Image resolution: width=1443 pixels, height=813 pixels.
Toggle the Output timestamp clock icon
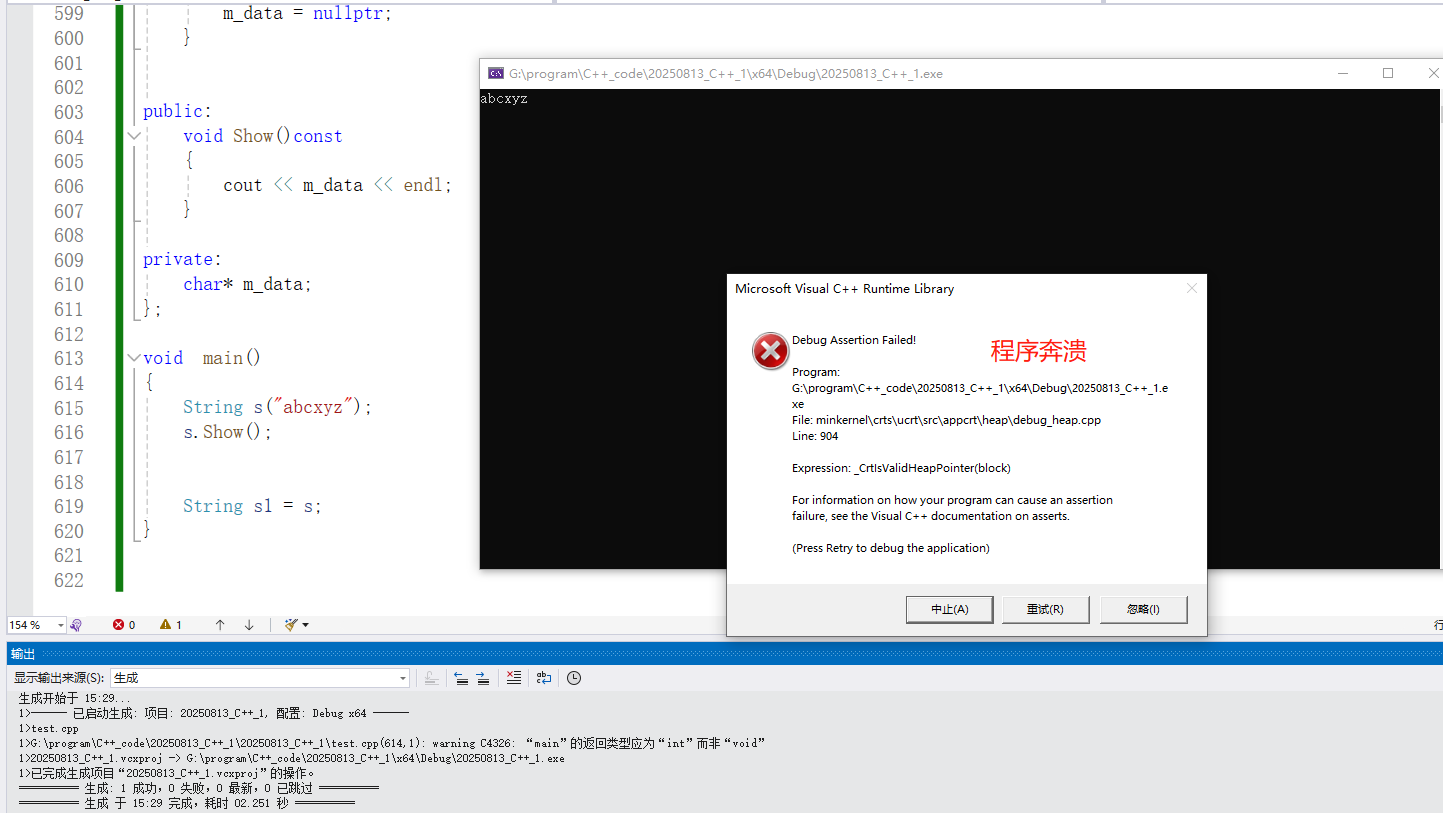pos(574,678)
